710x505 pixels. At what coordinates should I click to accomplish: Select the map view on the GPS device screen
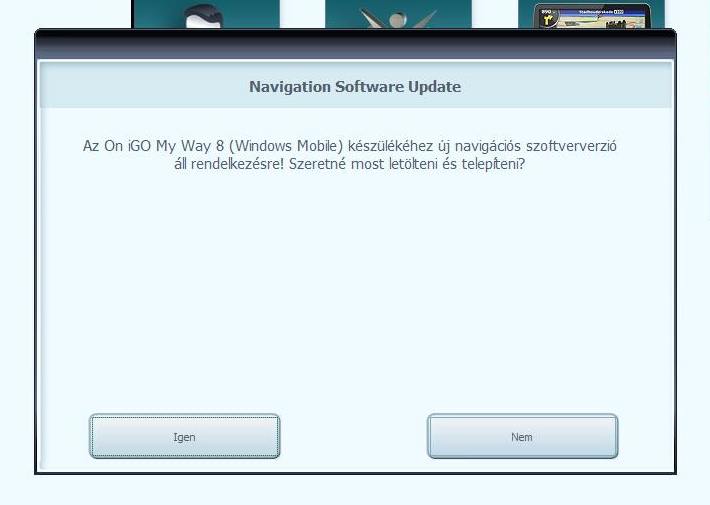[x=600, y=21]
